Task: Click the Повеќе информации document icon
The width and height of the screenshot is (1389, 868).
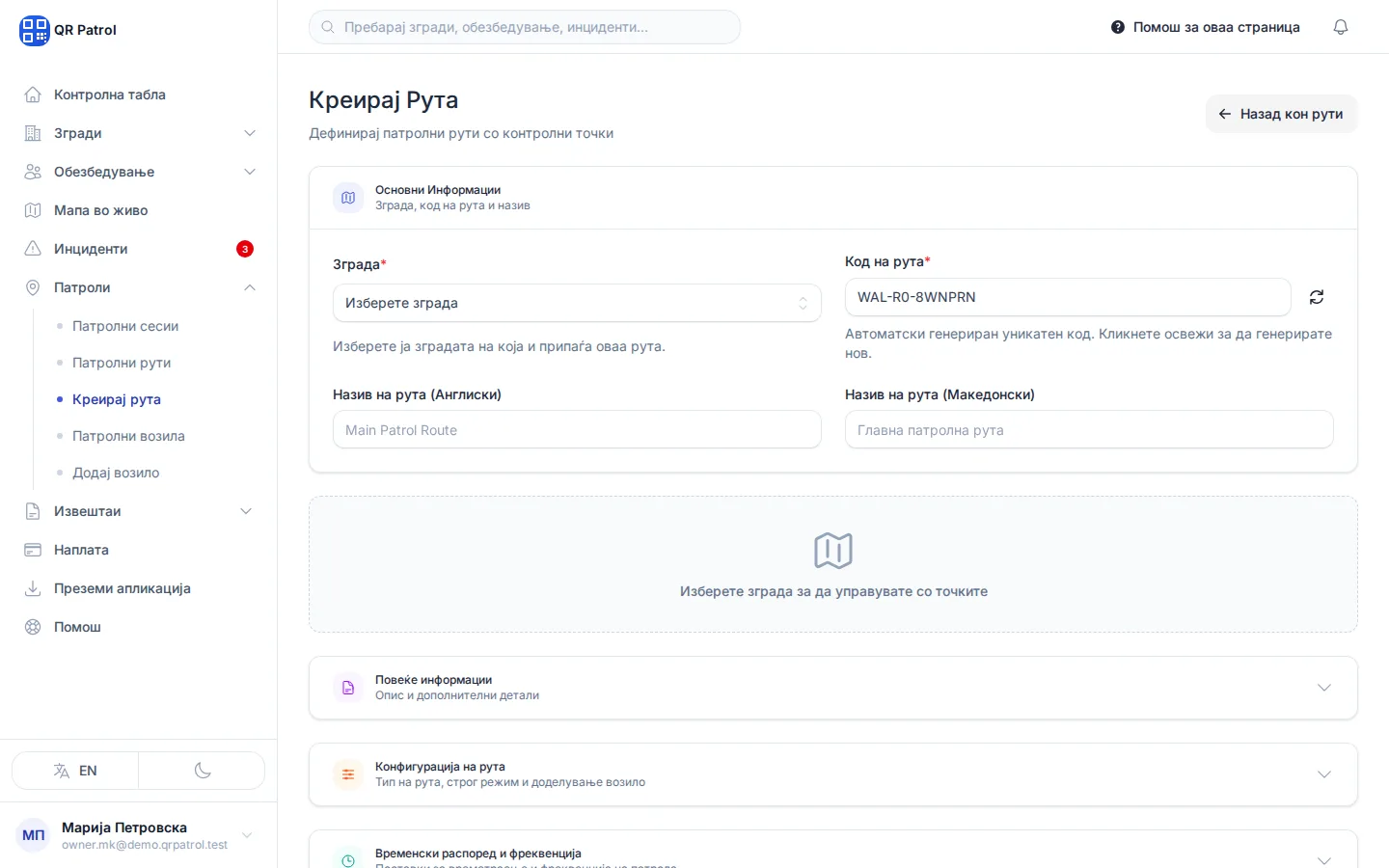Action: (x=348, y=688)
